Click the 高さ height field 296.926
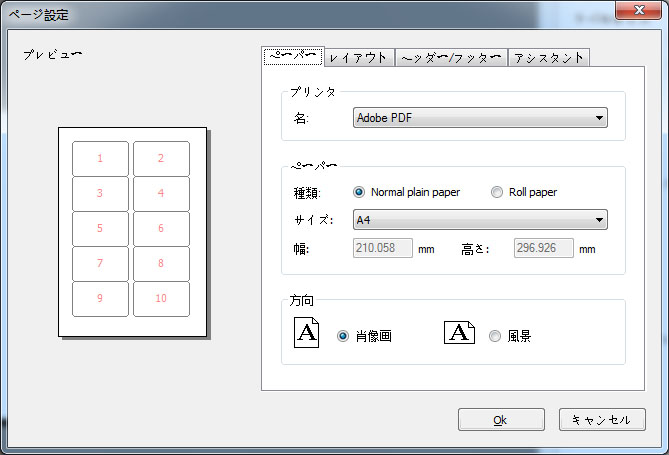This screenshot has width=669, height=455. (x=544, y=248)
